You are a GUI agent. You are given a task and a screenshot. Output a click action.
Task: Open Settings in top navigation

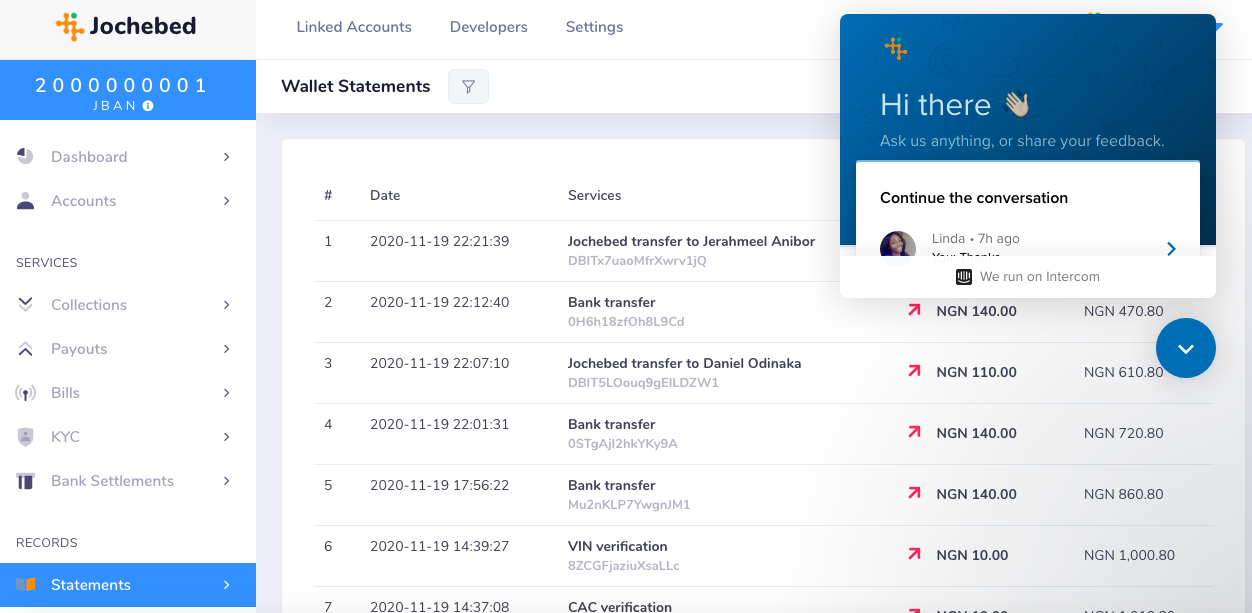coord(594,27)
